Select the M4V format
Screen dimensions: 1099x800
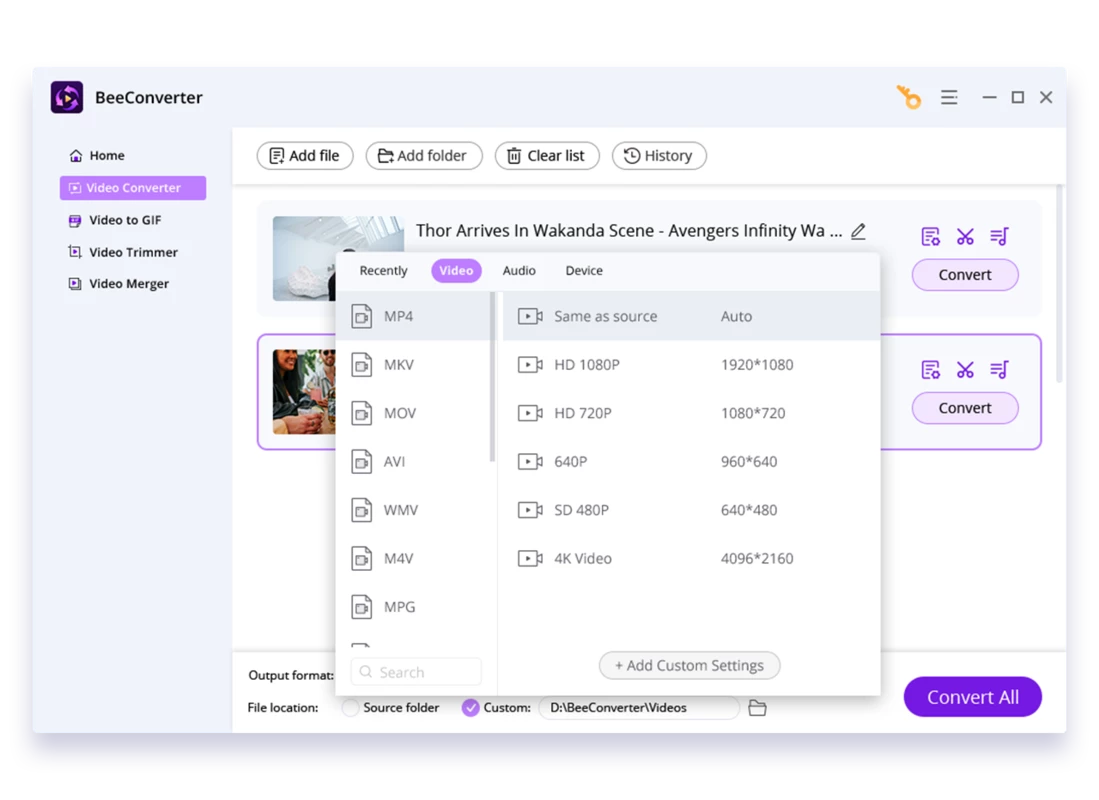[415, 558]
